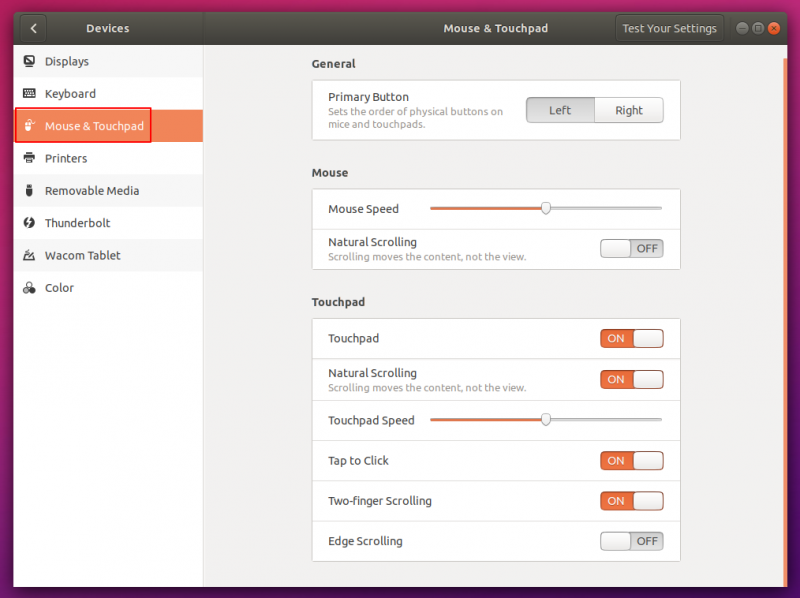Open Color settings via its sidebar icon
The image size is (800, 598).
click(28, 287)
